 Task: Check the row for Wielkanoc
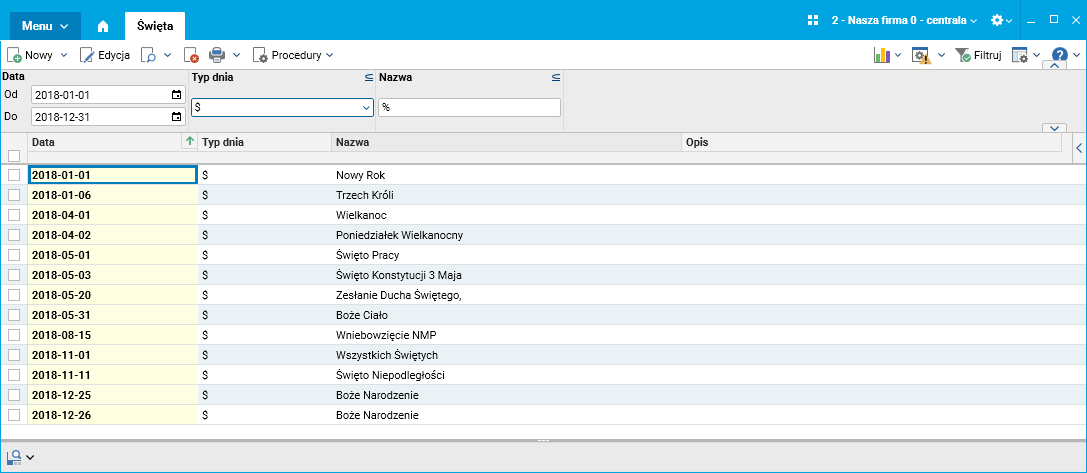click(14, 215)
